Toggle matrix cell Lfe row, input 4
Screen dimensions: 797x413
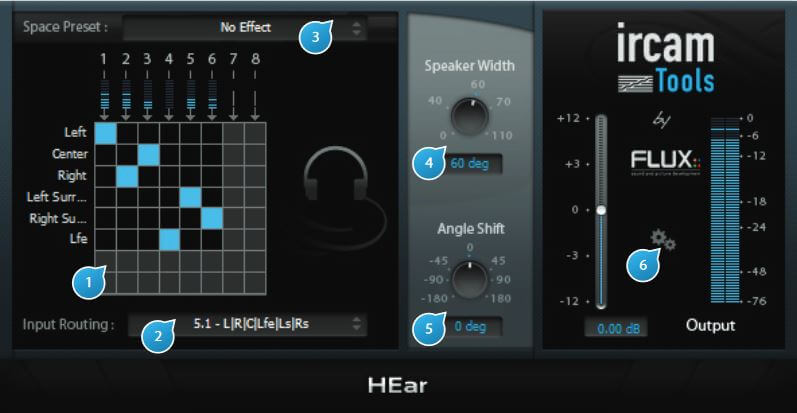[170, 240]
